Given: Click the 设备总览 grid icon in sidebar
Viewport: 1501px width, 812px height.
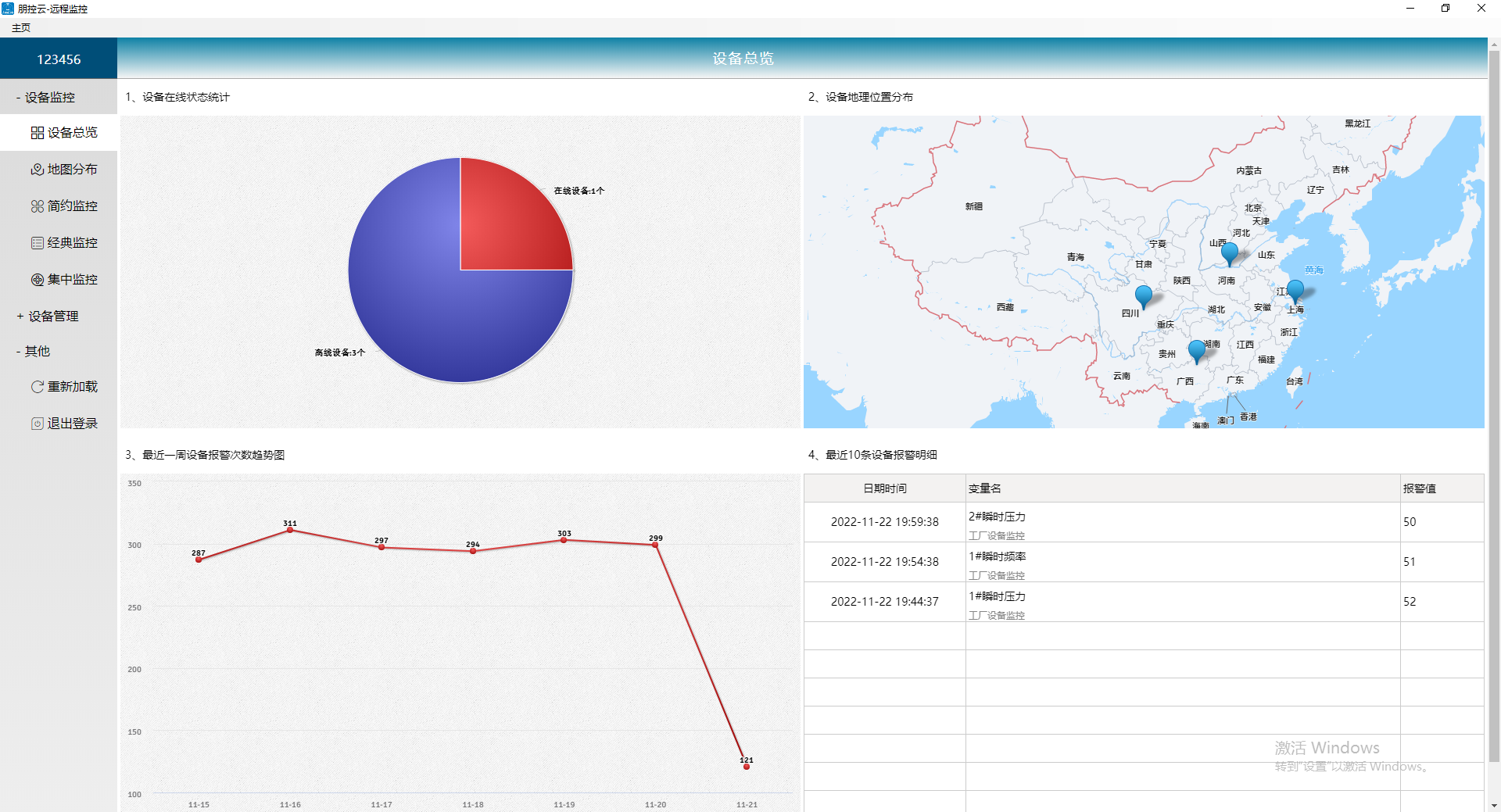Looking at the screenshot, I should 37,133.
